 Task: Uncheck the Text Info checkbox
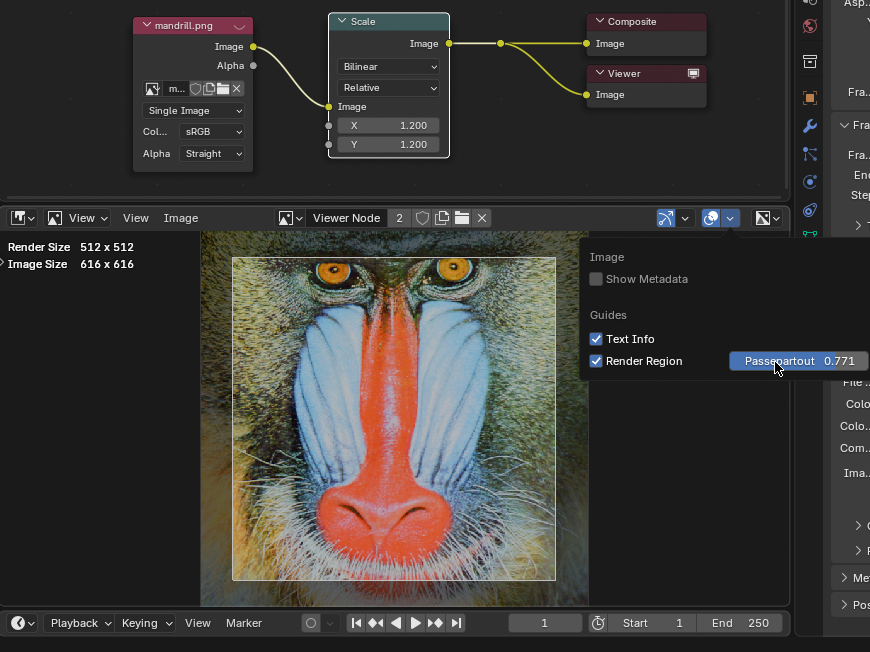point(596,339)
